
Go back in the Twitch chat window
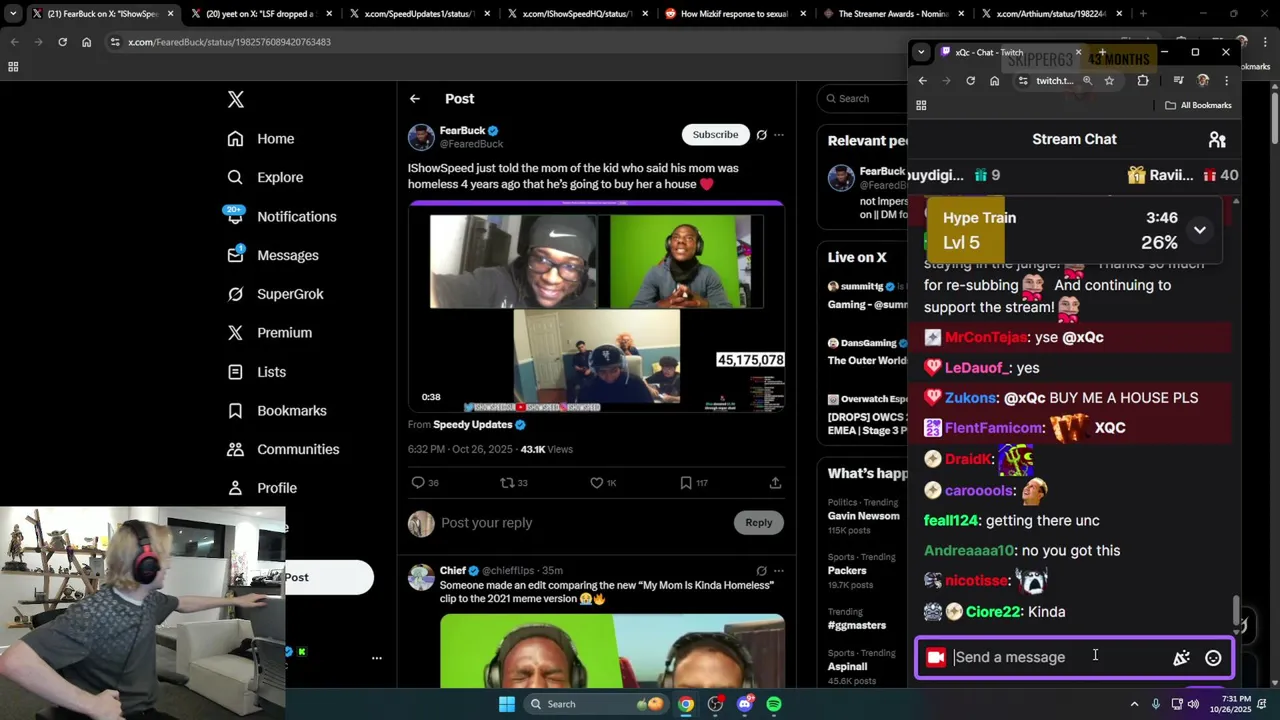coord(922,81)
